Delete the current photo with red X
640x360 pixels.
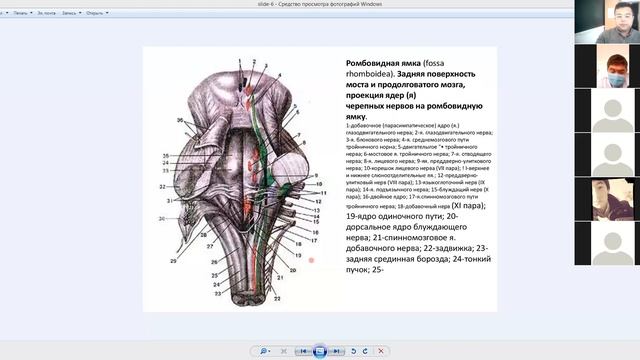[x=381, y=351]
